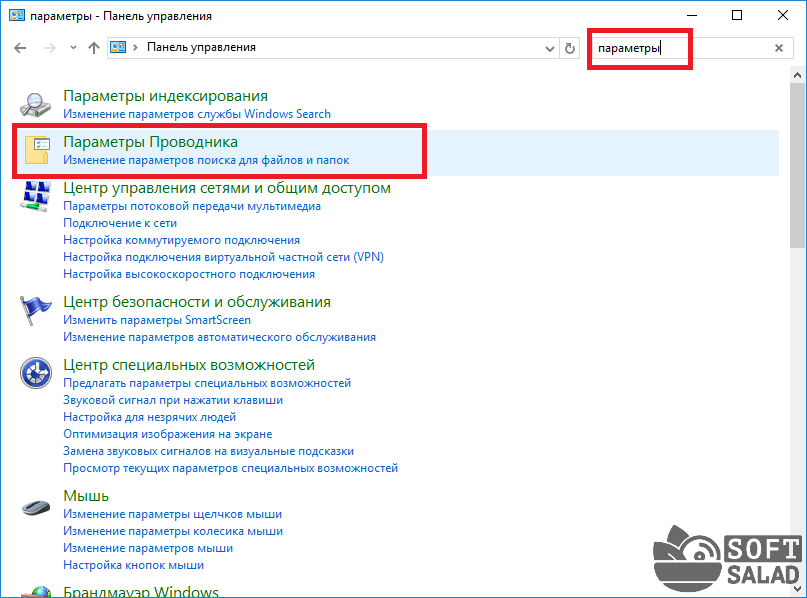Click the Ease of Access Center icon
This screenshot has height=598, width=807.
36,373
